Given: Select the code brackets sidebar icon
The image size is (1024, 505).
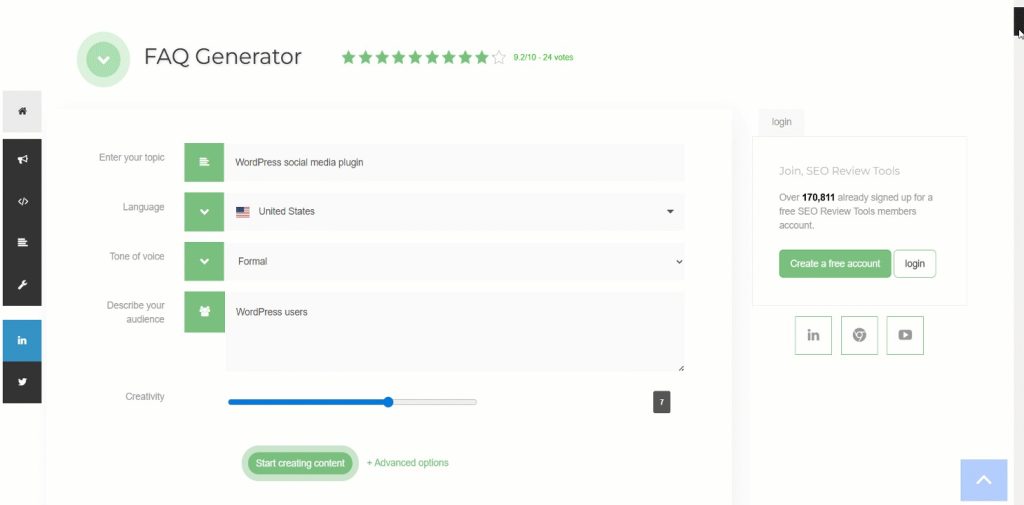Looking at the screenshot, I should click(x=22, y=201).
